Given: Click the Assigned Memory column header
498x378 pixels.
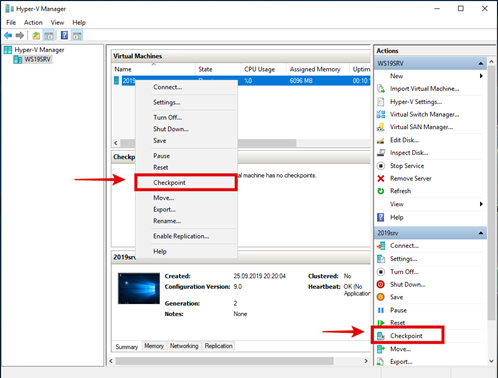Looking at the screenshot, I should coord(318,69).
